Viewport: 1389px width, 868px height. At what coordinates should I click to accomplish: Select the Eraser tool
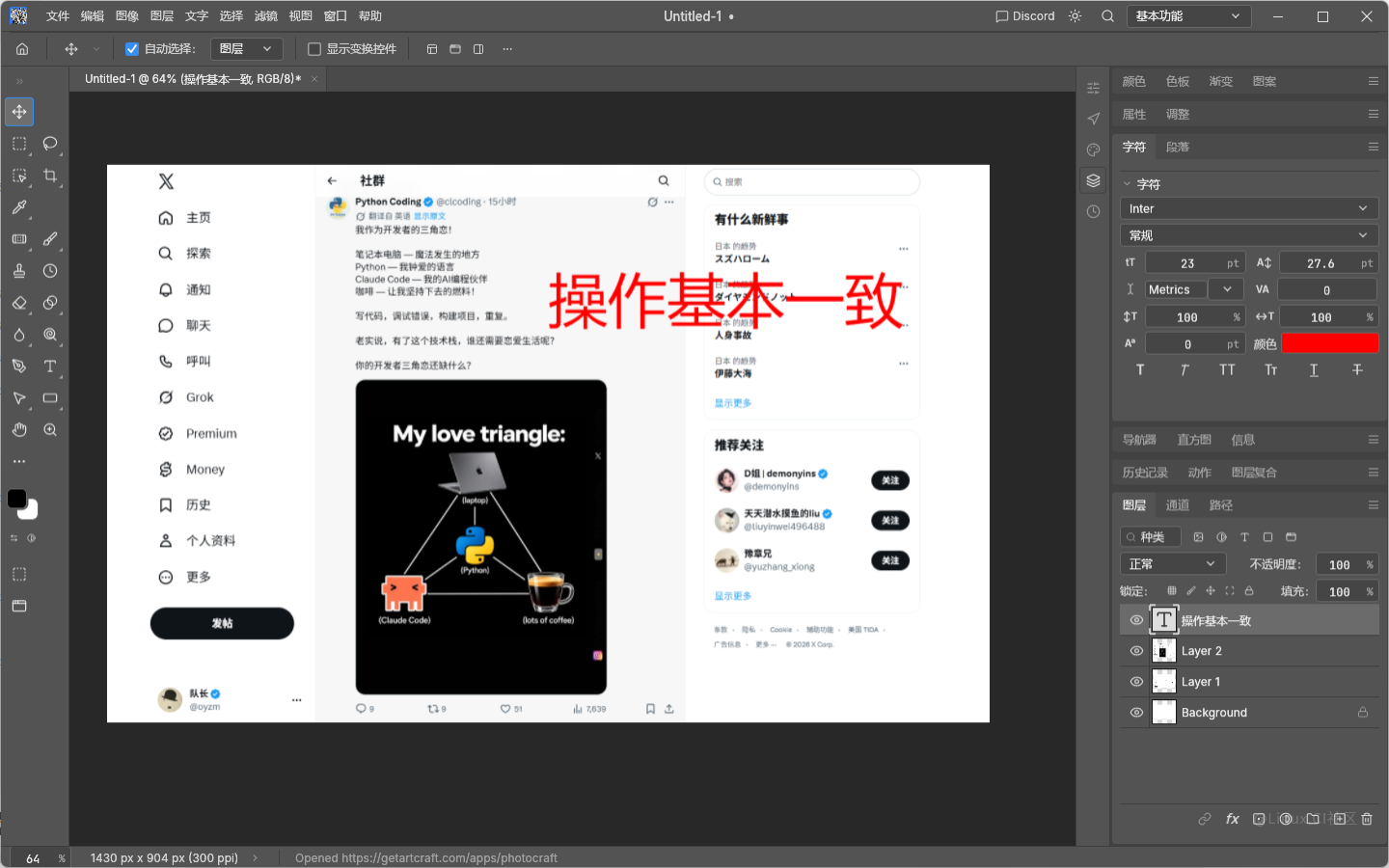click(x=19, y=303)
